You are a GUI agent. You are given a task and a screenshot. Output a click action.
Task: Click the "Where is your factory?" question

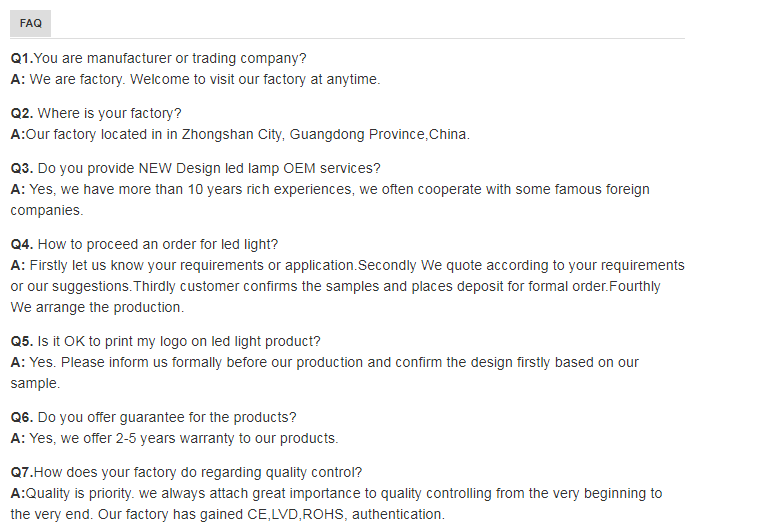(110, 114)
